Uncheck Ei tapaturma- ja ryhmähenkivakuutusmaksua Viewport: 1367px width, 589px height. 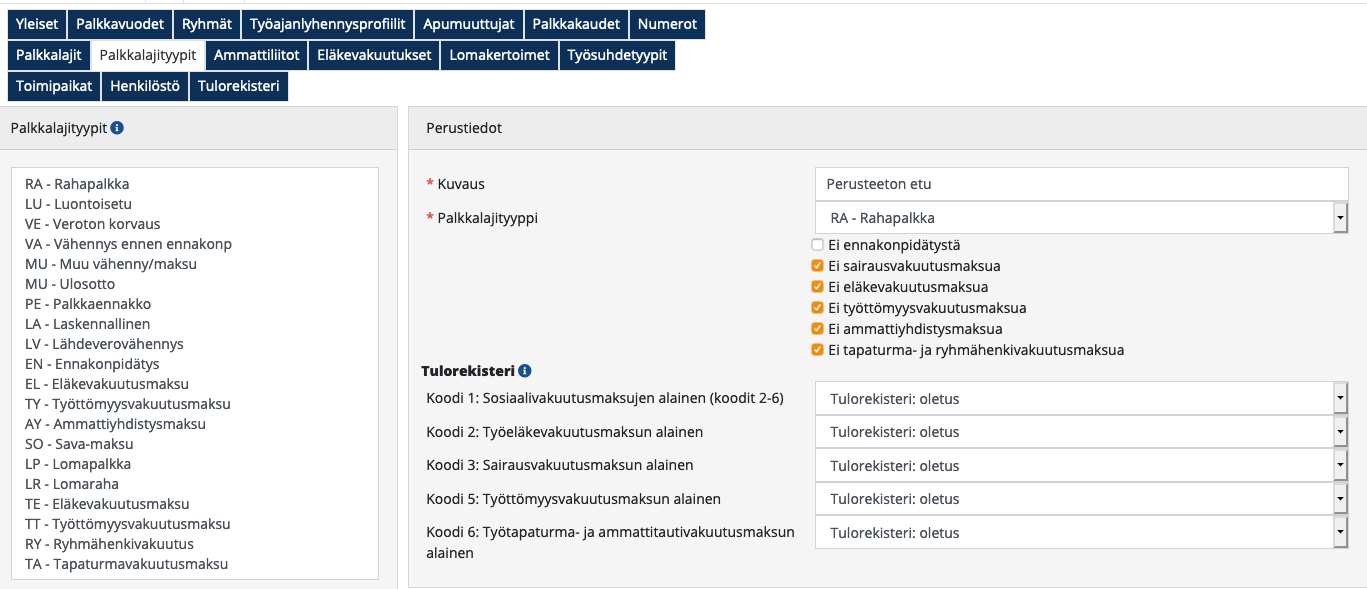818,350
